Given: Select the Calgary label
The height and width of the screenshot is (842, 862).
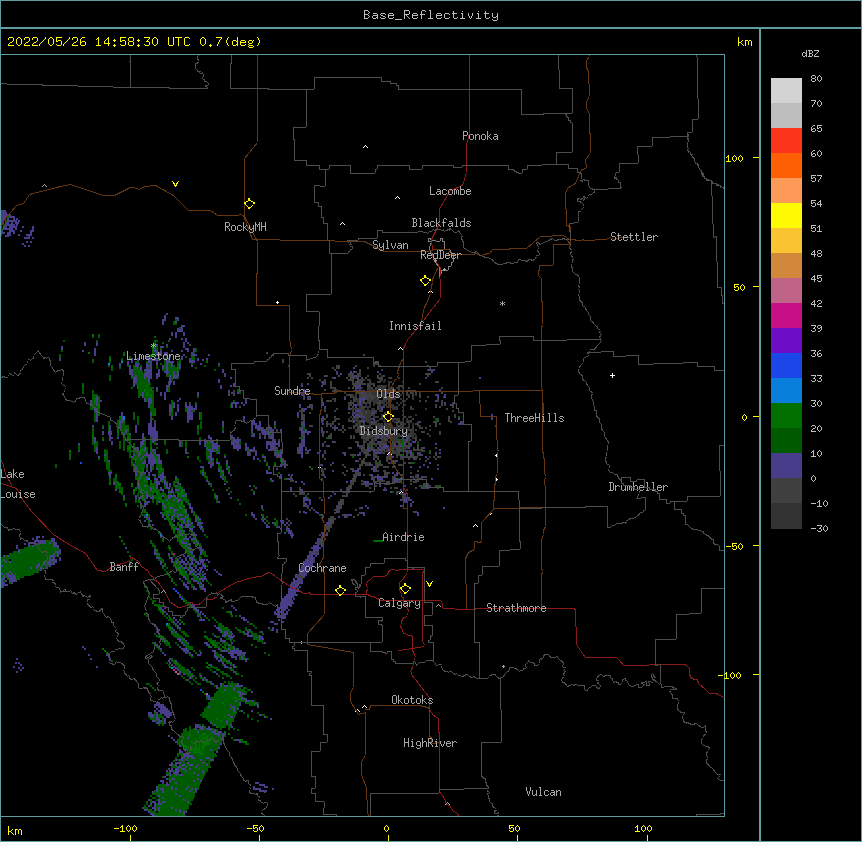Looking at the screenshot, I should (x=399, y=603).
